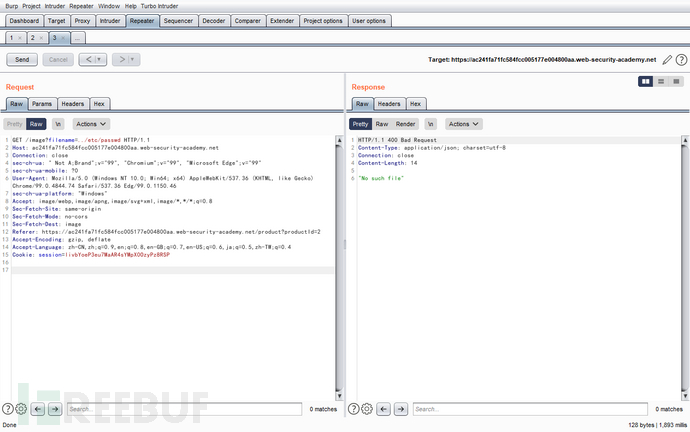
Task: Open the Turbo Intruder menu
Action: click(x=159, y=6)
